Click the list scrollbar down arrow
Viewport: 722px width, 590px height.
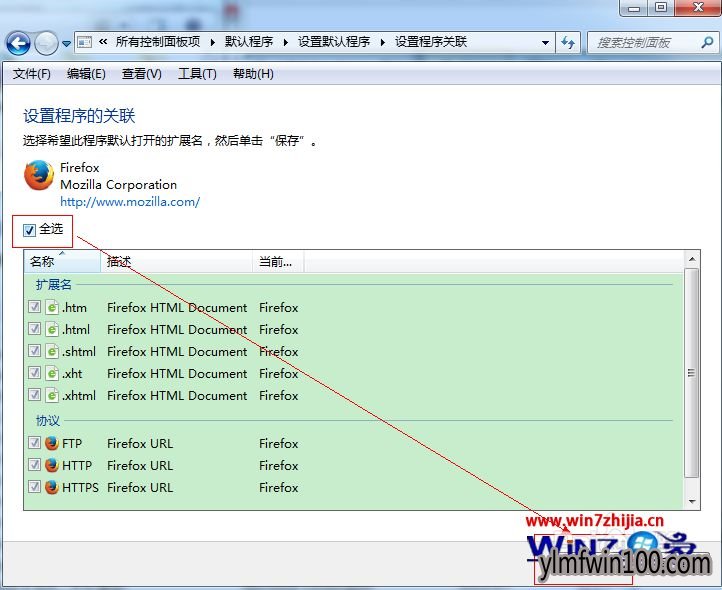692,501
